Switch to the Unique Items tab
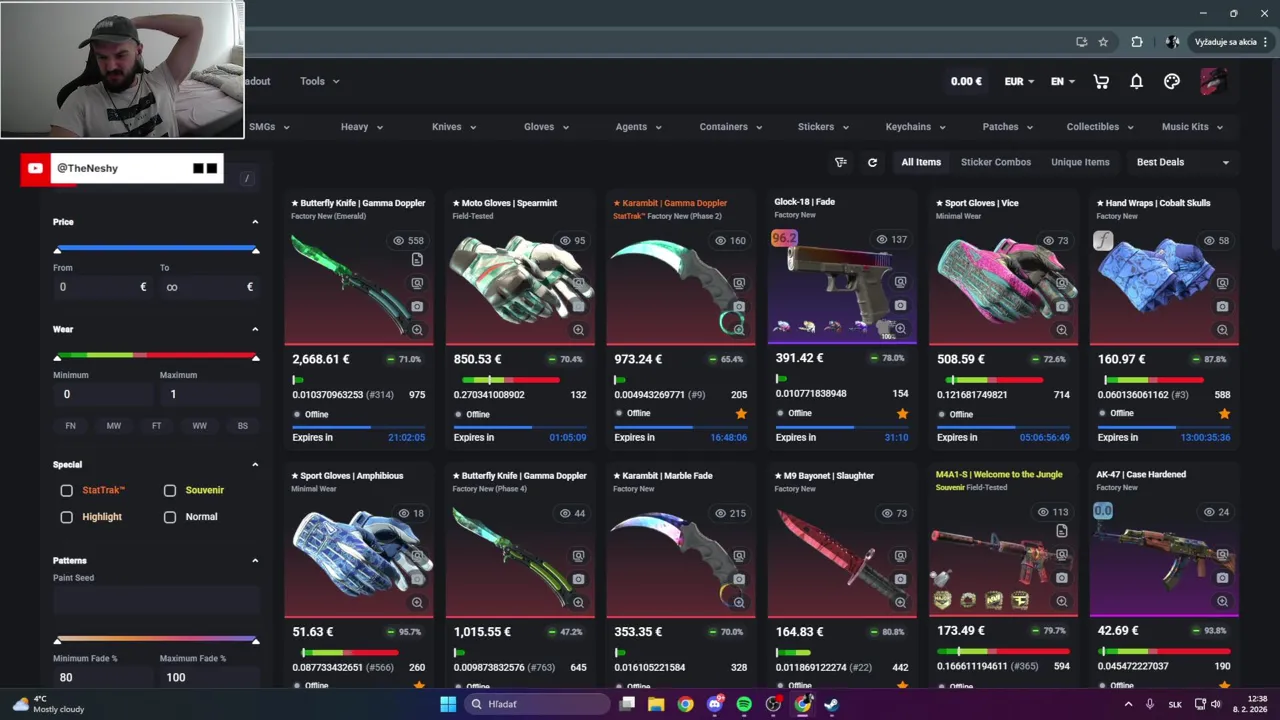The width and height of the screenshot is (1280, 720). tap(1080, 162)
